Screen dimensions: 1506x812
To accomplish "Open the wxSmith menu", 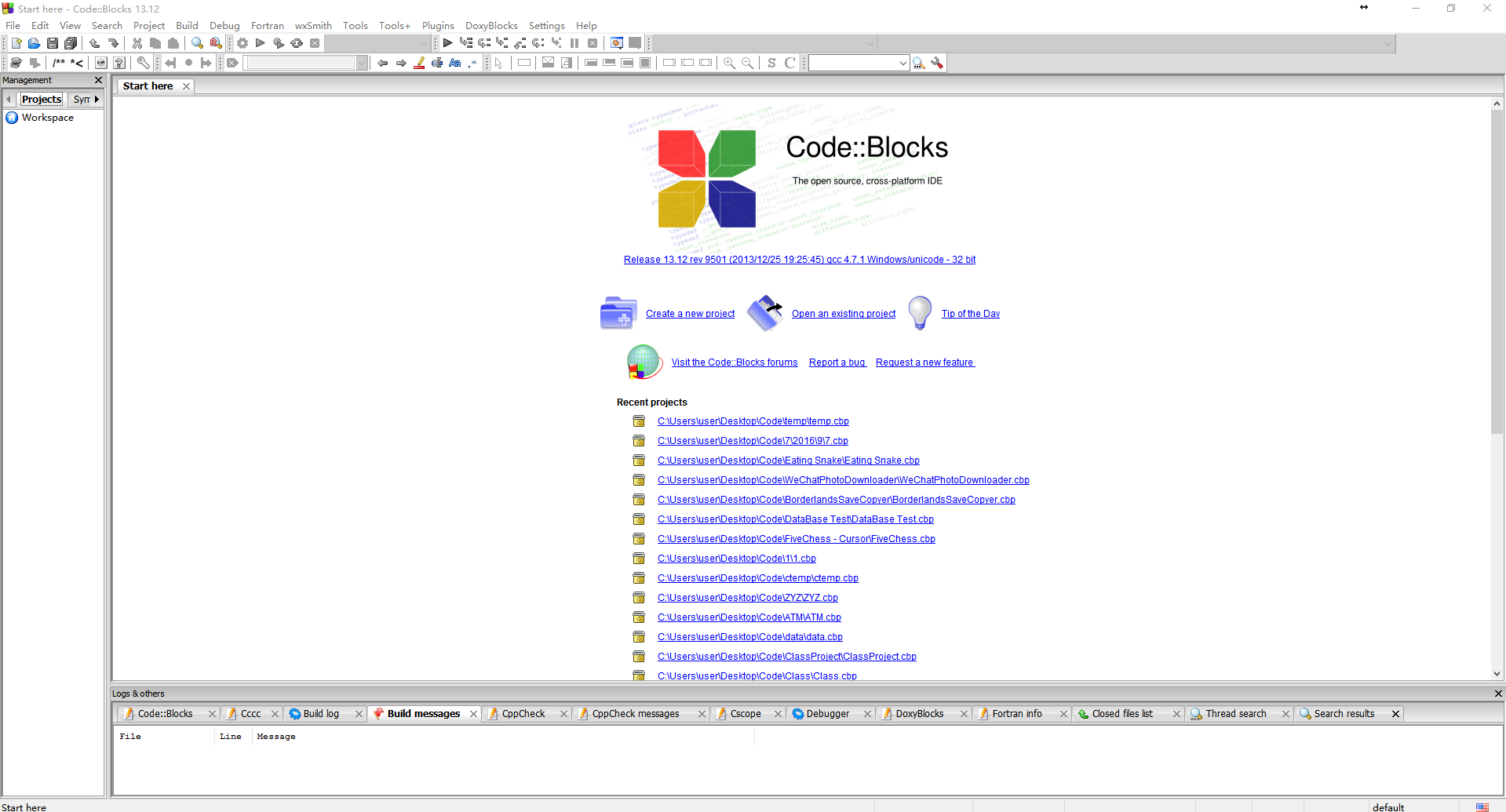I will pyautogui.click(x=313, y=26).
